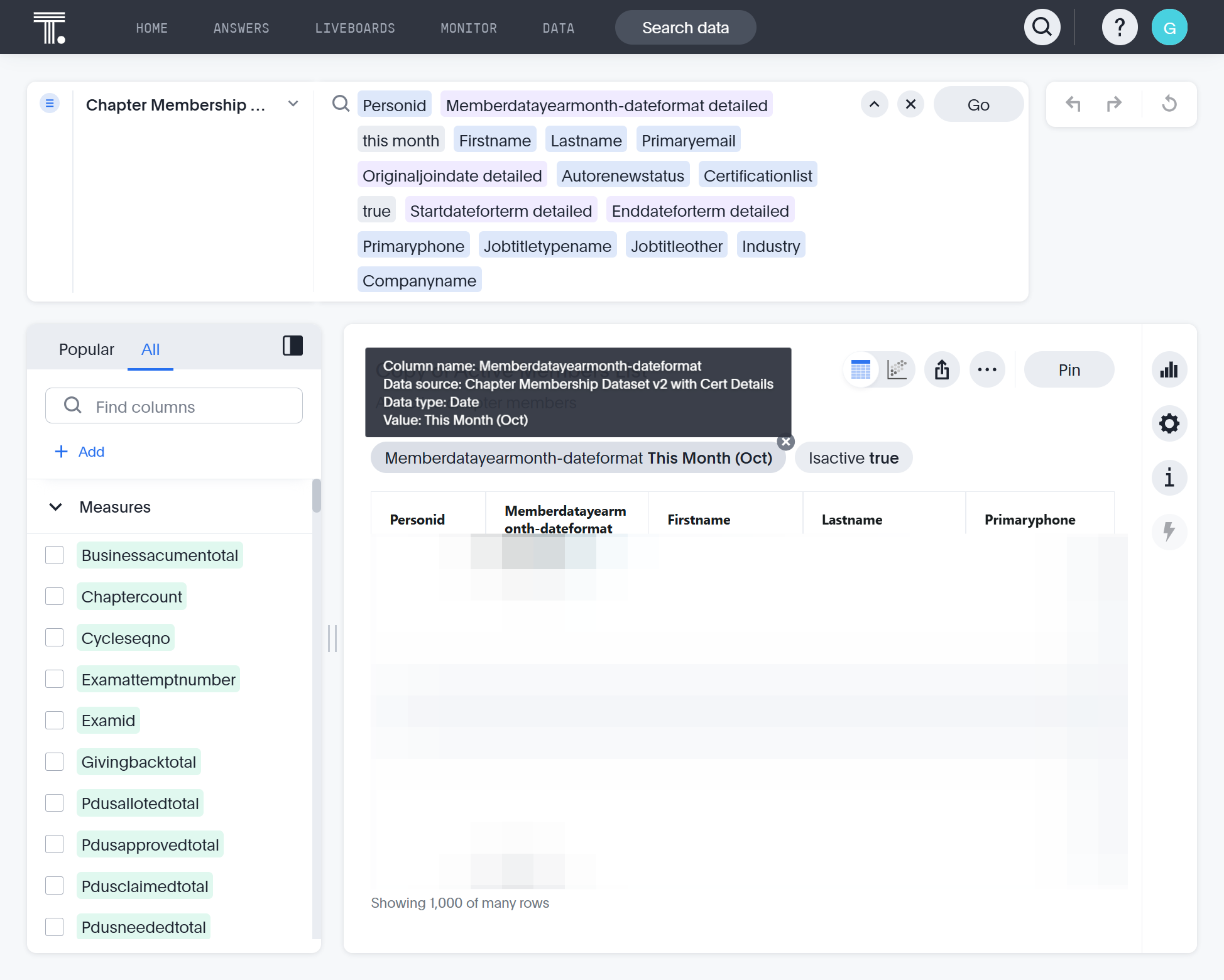This screenshot has width=1224, height=980.
Task: Click the Go button
Action: (978, 105)
